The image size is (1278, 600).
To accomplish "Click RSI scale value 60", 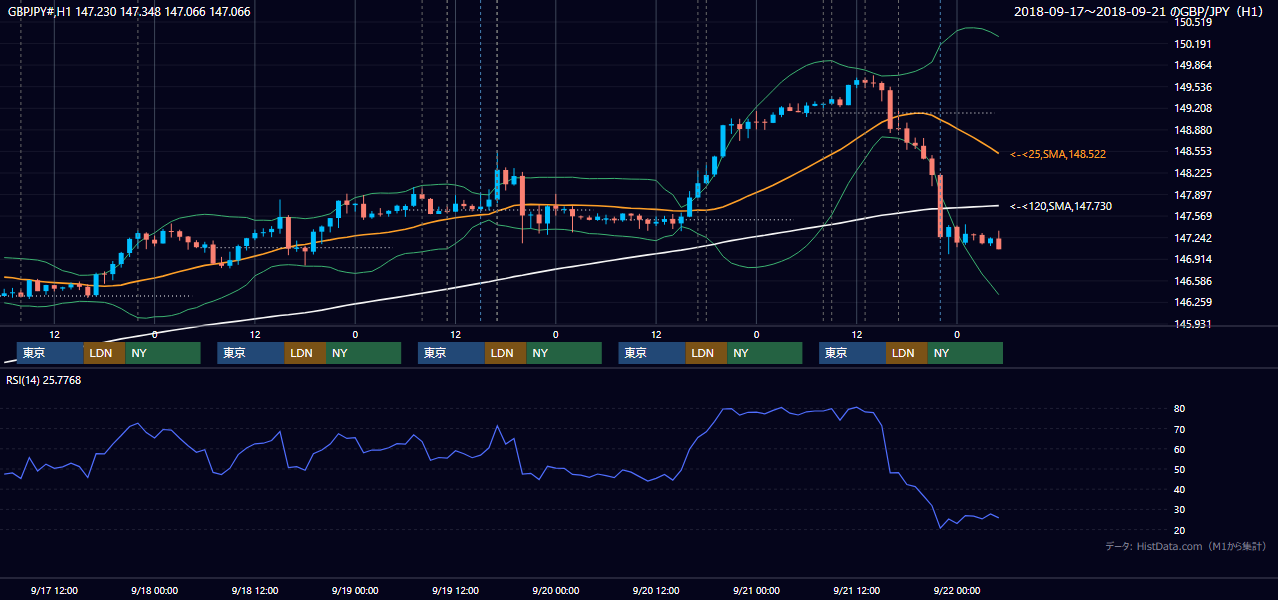I will tap(1180, 449).
